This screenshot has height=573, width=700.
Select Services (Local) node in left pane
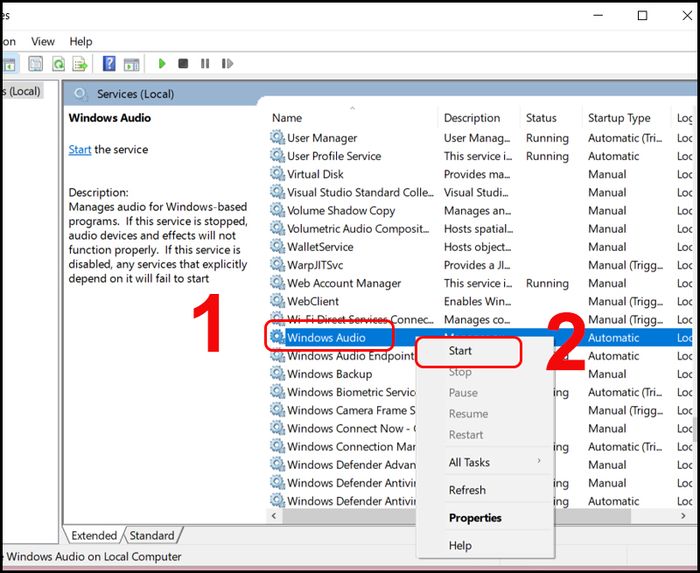[22, 91]
